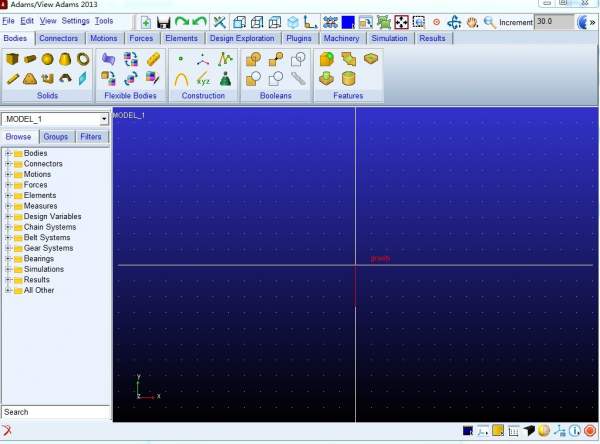
Task: Expand the Motions tree folder
Action: click(8, 174)
